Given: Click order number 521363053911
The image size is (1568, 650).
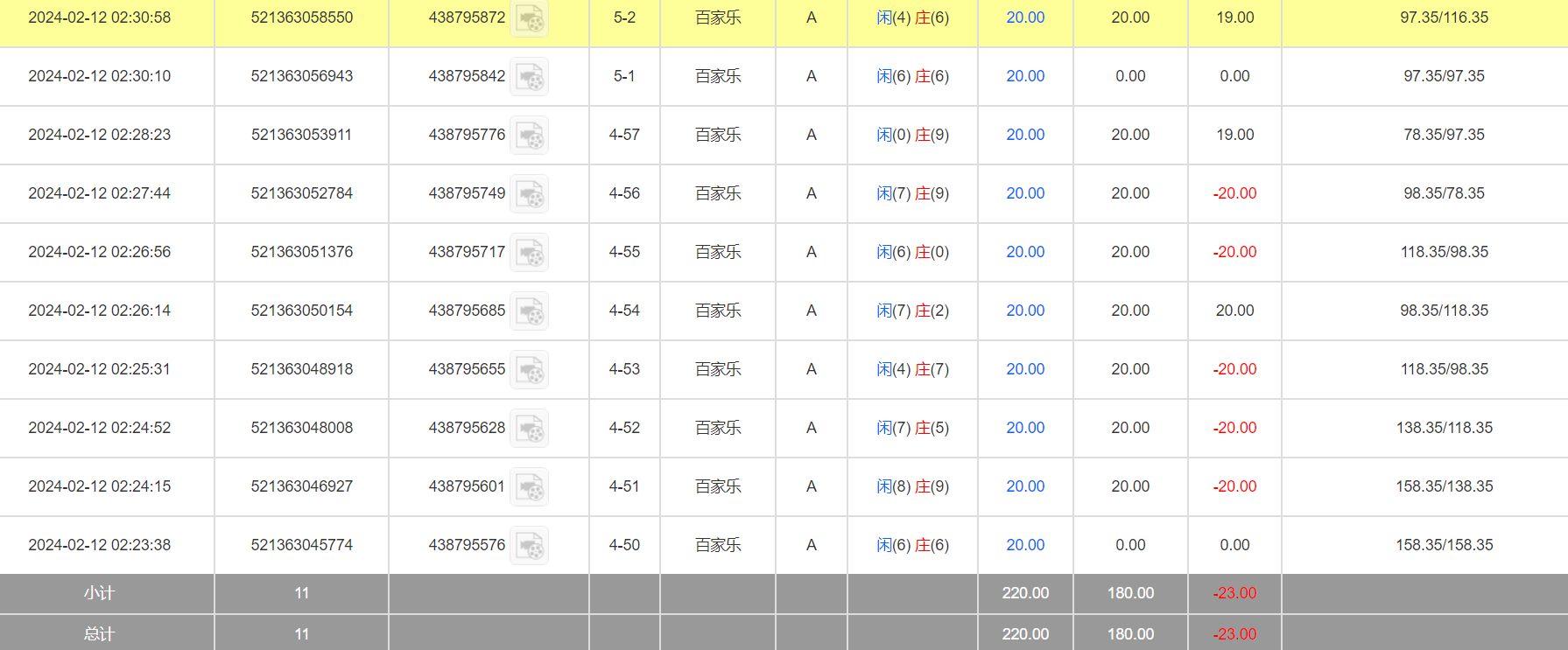Looking at the screenshot, I should pyautogui.click(x=301, y=135).
